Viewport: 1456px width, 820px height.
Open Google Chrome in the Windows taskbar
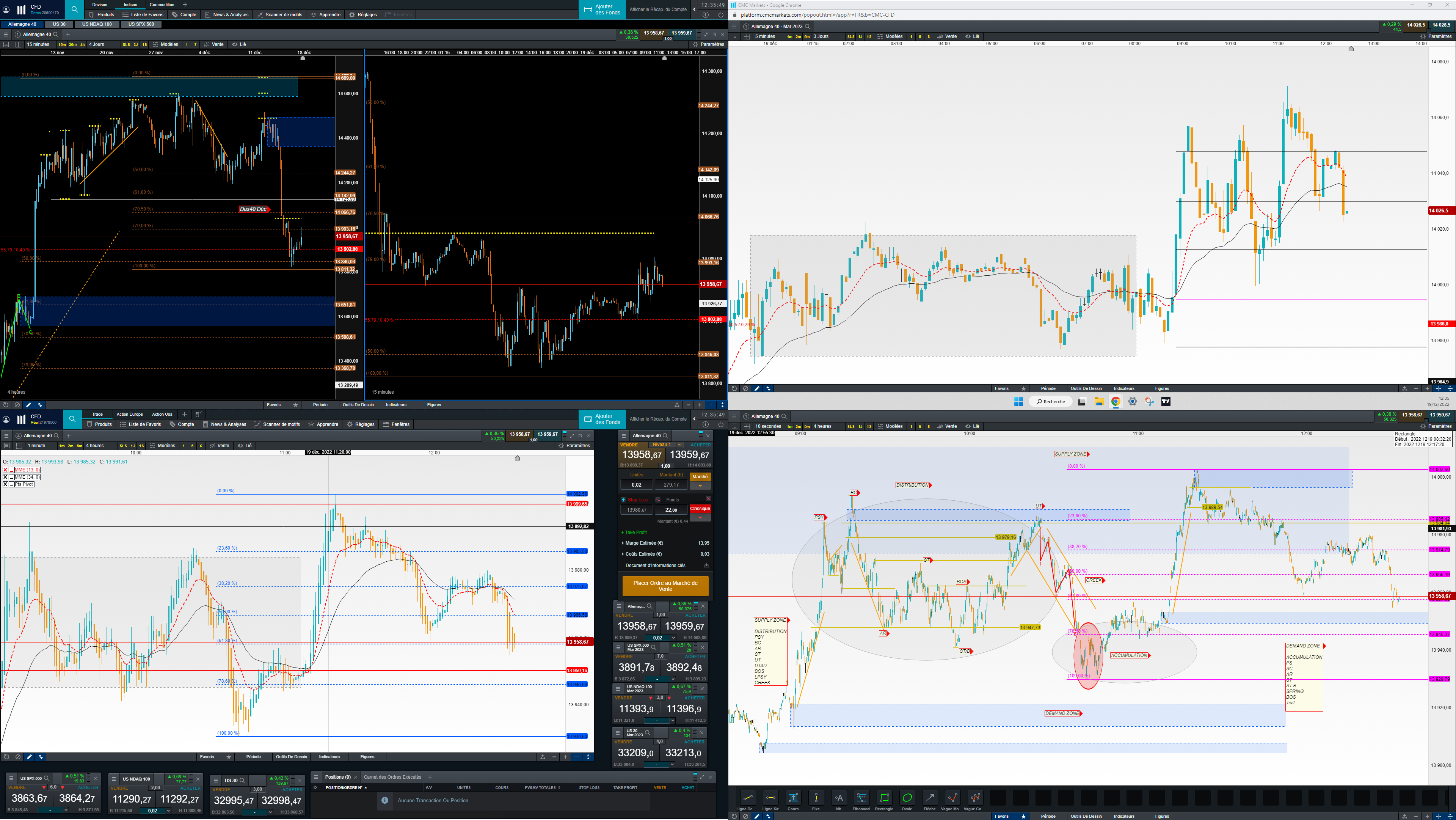1115,402
